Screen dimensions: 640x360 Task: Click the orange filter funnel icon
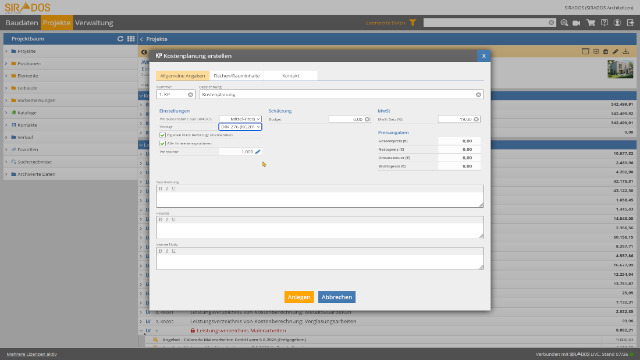pyautogui.click(x=413, y=23)
